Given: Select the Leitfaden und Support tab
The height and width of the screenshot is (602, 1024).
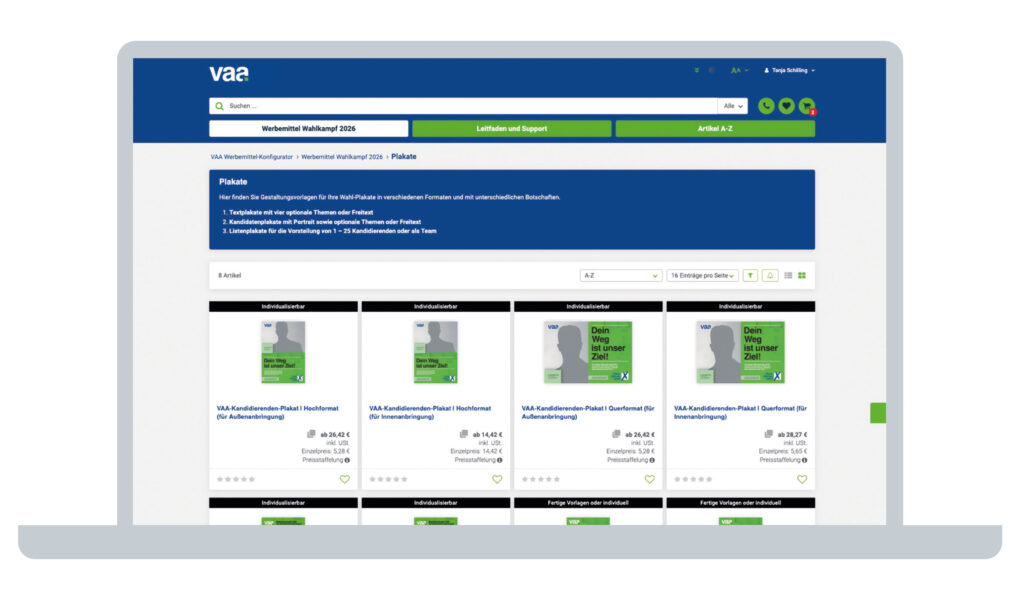Looking at the screenshot, I should [x=511, y=129].
